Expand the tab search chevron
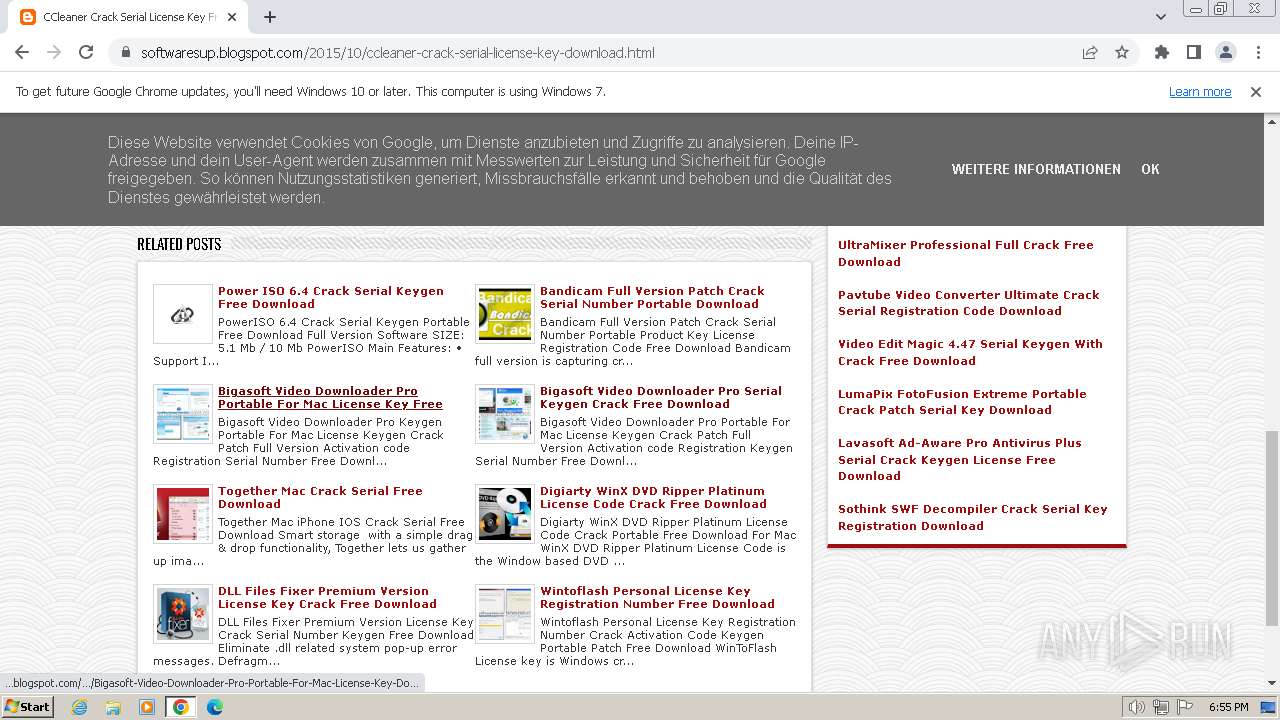 coord(1161,17)
